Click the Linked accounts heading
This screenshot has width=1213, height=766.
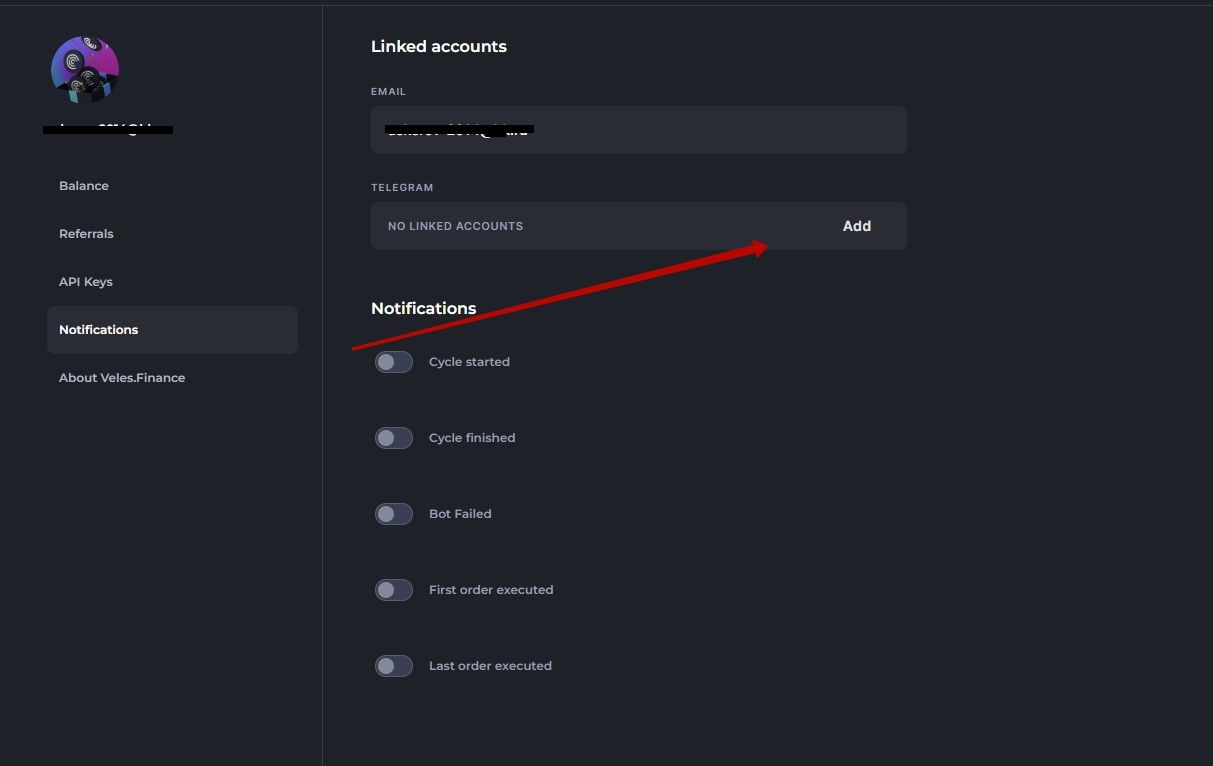(438, 46)
